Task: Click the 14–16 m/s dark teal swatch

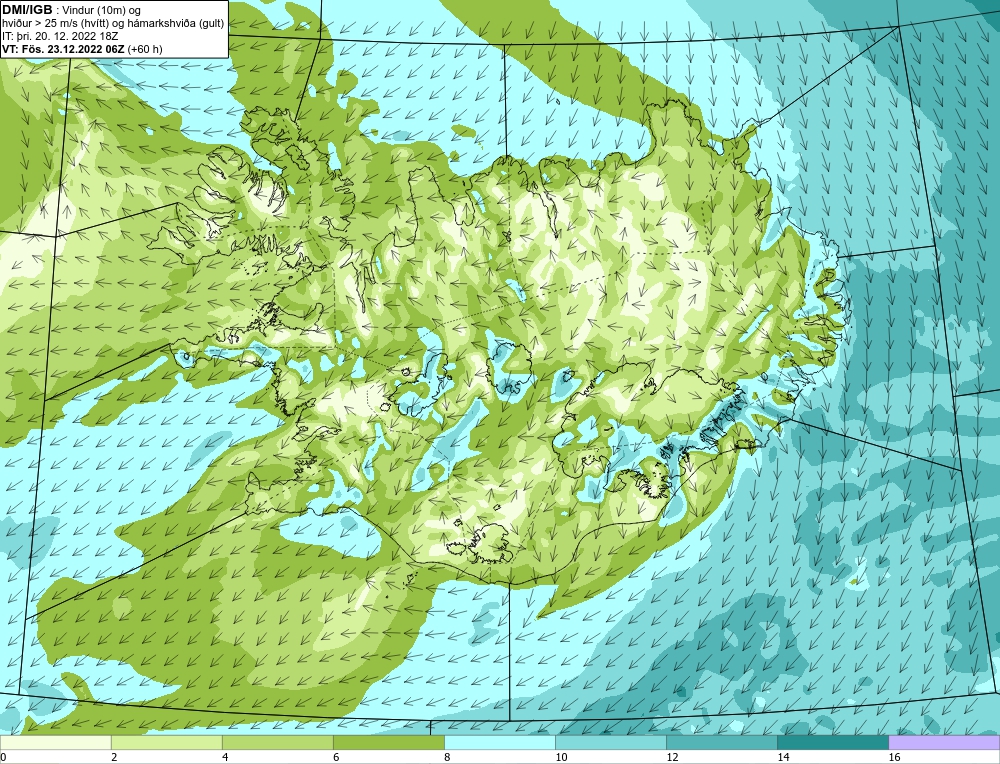Action: click(832, 742)
